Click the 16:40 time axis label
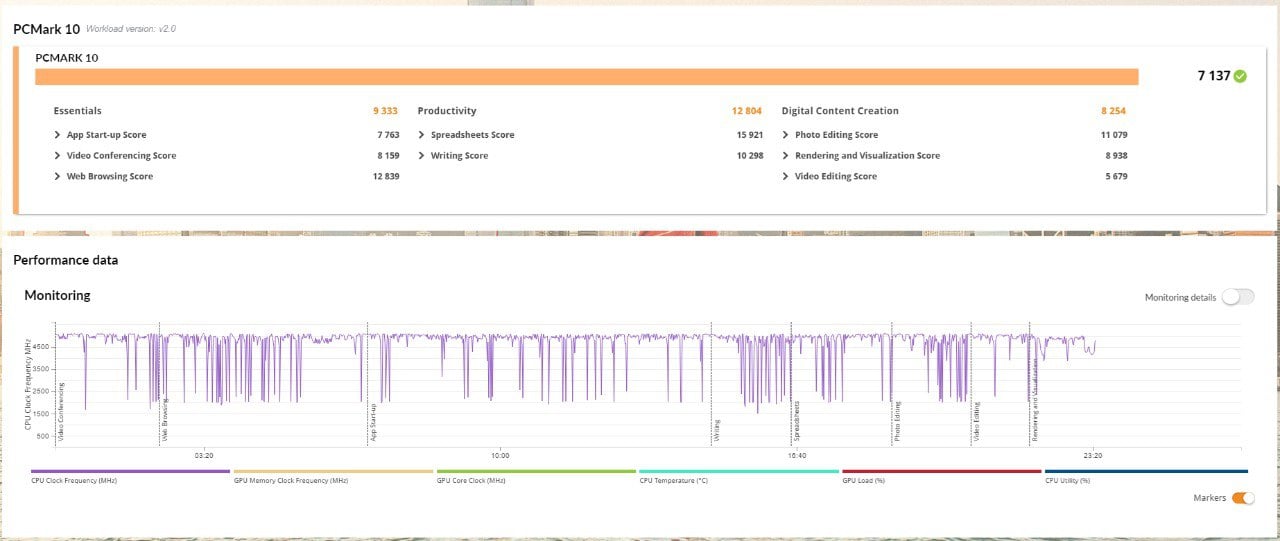 (x=797, y=455)
